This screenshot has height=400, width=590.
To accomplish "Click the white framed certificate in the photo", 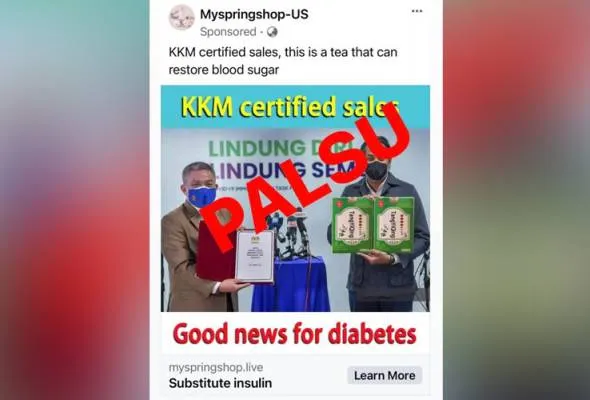I will [x=255, y=256].
